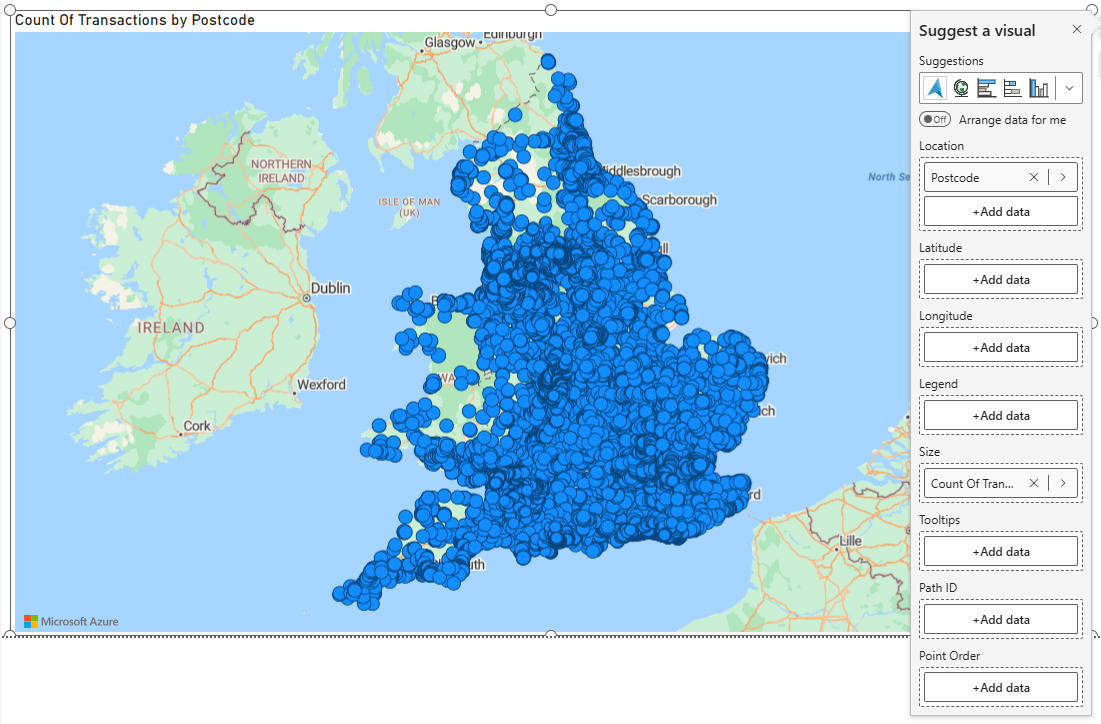
Task: Expand the additional visual suggestions chevron
Action: click(1068, 88)
